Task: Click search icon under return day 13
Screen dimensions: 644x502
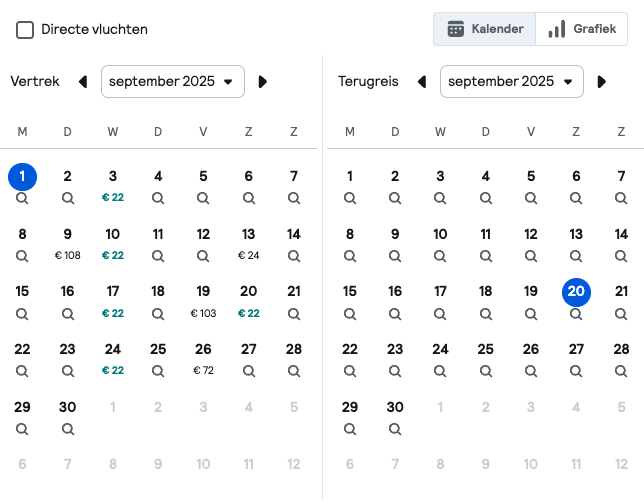Action: tap(576, 256)
